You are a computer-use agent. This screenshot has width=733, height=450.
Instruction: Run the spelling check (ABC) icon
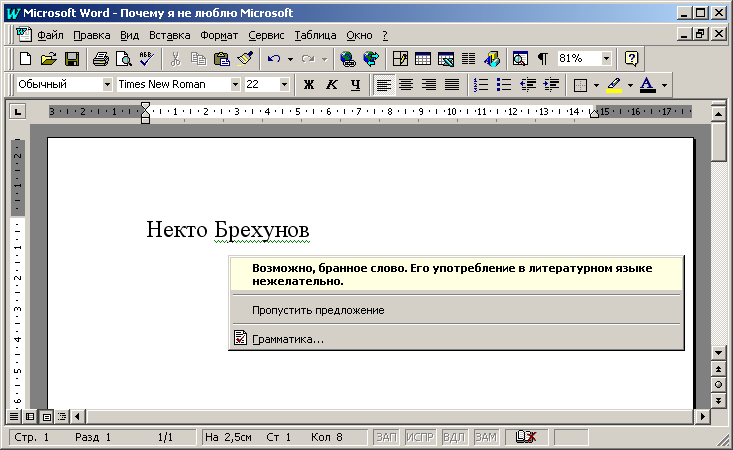click(x=145, y=59)
